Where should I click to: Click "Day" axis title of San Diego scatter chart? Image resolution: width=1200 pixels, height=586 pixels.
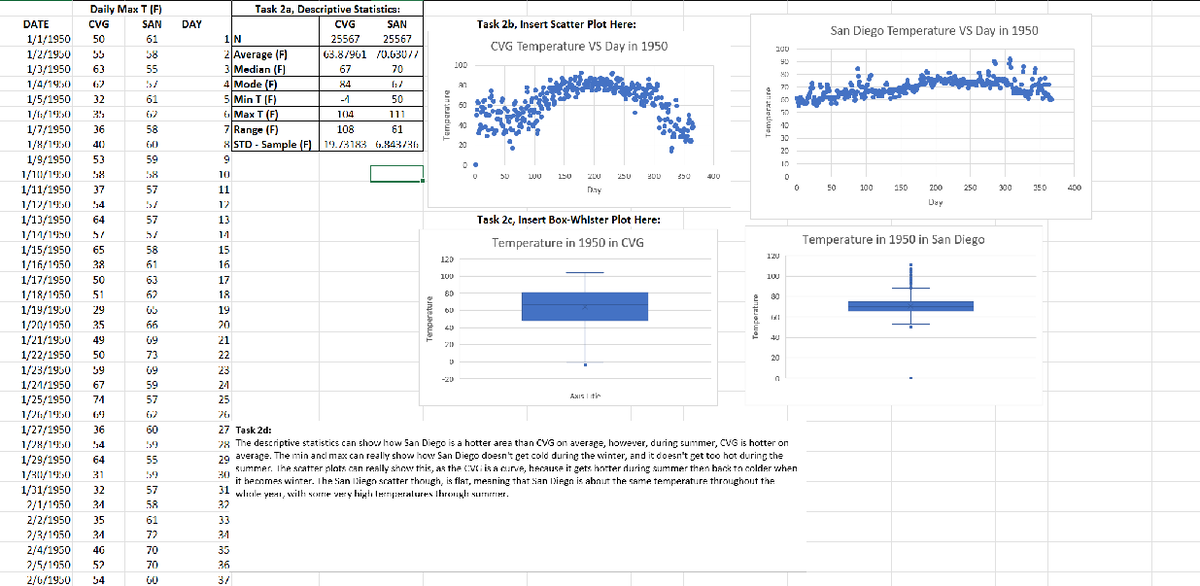pyautogui.click(x=935, y=200)
